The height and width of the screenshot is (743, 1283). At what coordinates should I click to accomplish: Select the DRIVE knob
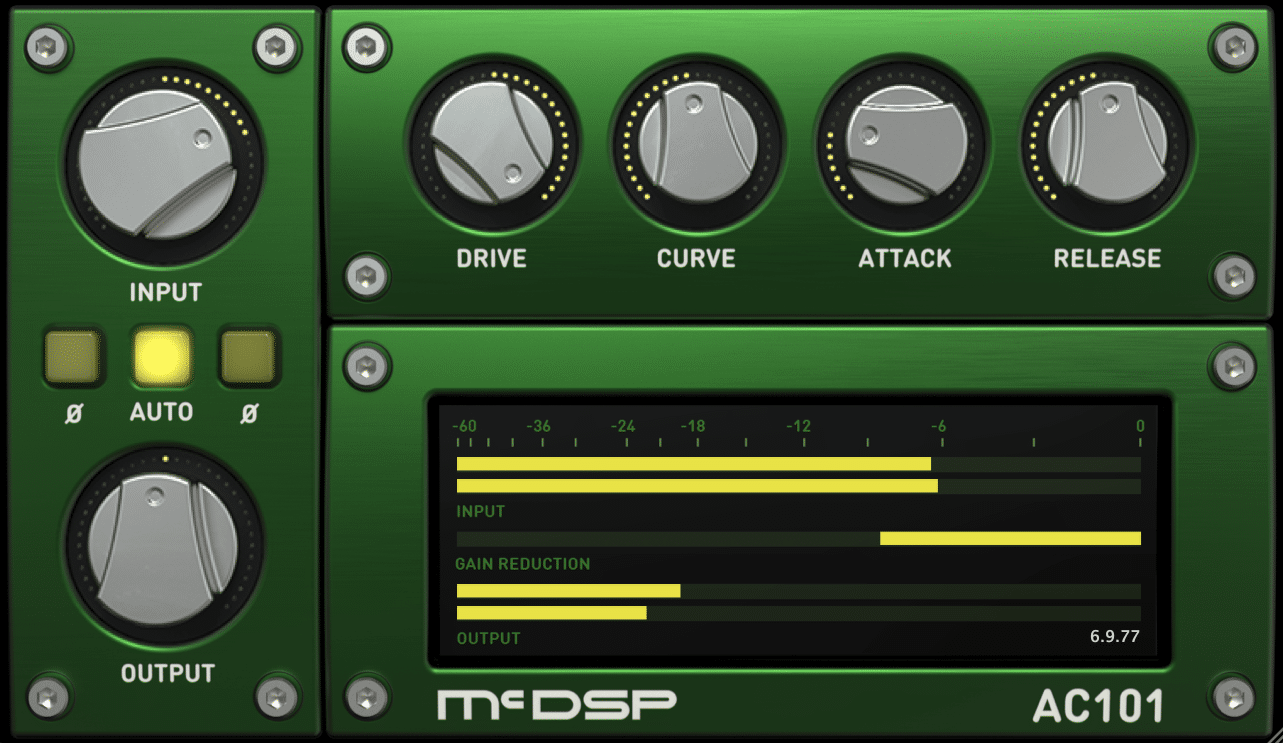pos(493,146)
